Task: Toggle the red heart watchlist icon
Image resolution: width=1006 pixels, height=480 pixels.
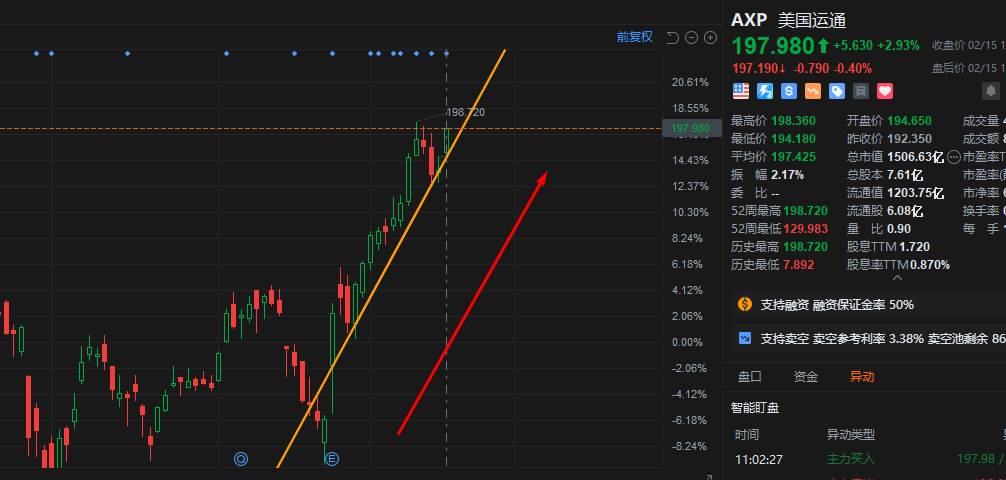Action: (x=885, y=91)
